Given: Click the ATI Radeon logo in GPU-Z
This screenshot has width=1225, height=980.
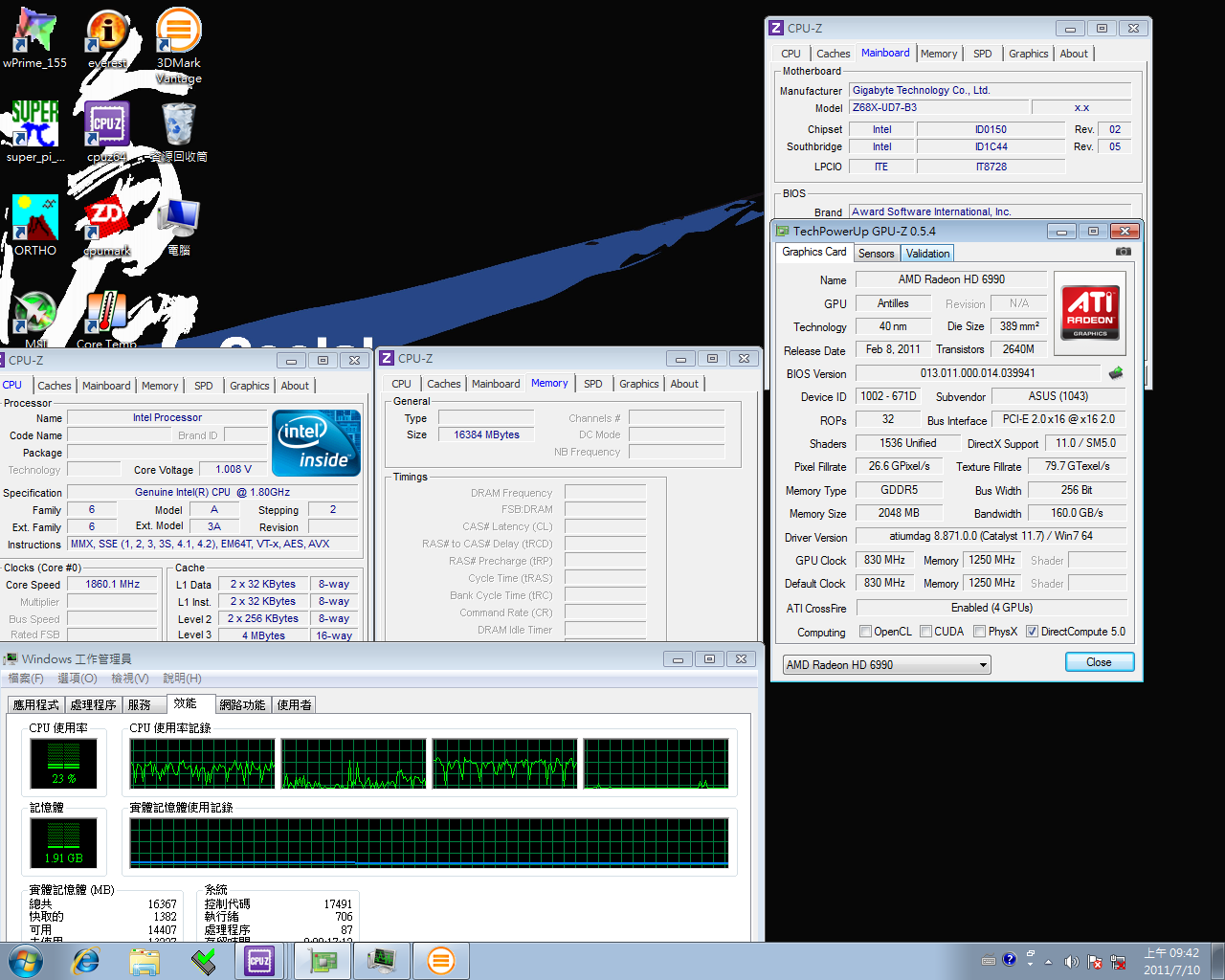Looking at the screenshot, I should [1090, 313].
